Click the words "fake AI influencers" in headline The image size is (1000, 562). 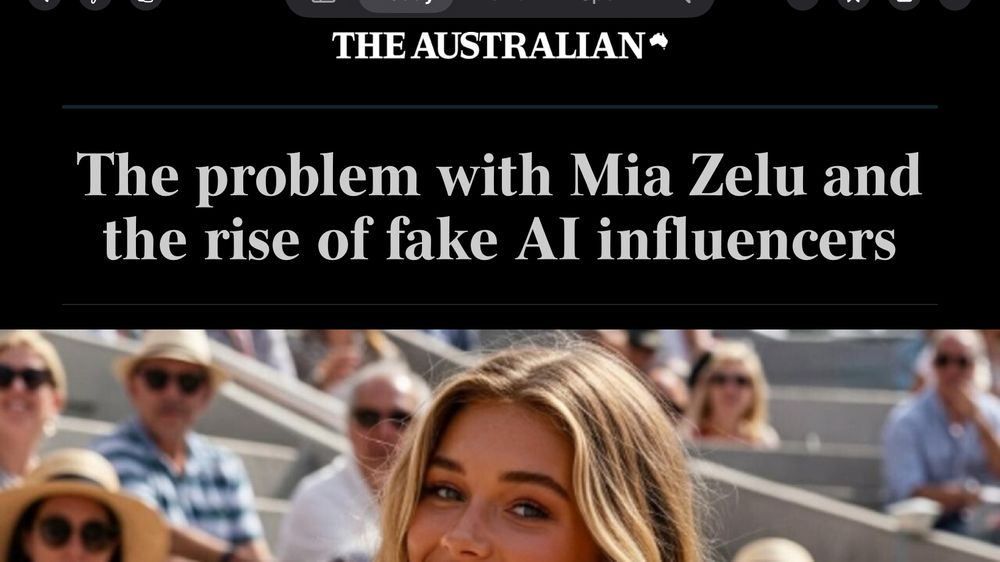[641, 239]
